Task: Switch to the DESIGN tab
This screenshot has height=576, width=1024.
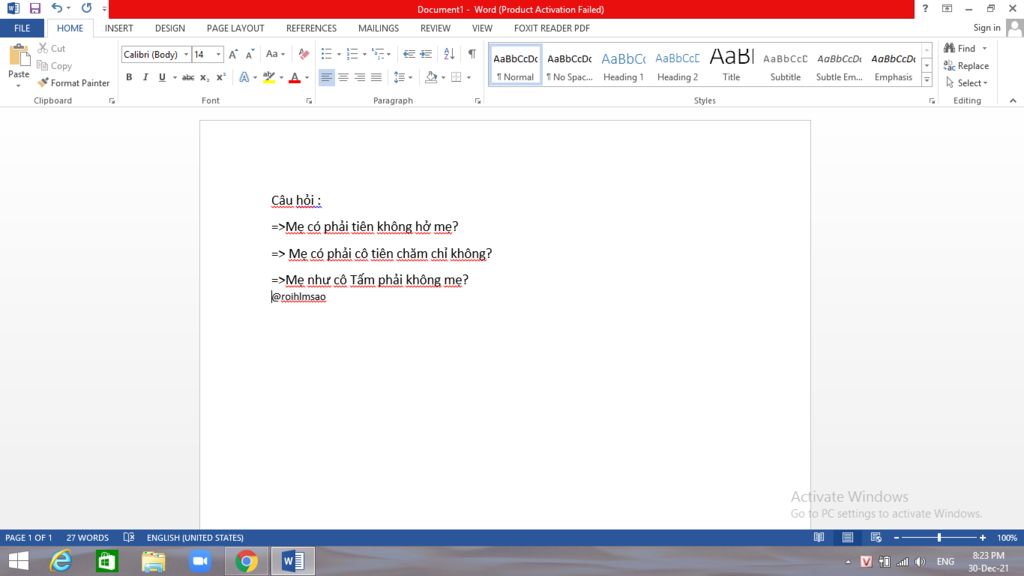Action: [x=170, y=28]
